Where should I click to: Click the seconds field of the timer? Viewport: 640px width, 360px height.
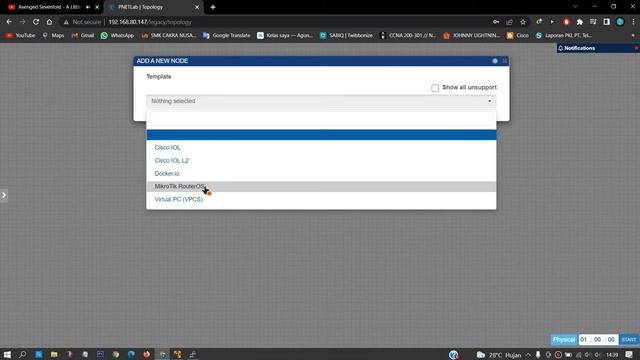611,340
